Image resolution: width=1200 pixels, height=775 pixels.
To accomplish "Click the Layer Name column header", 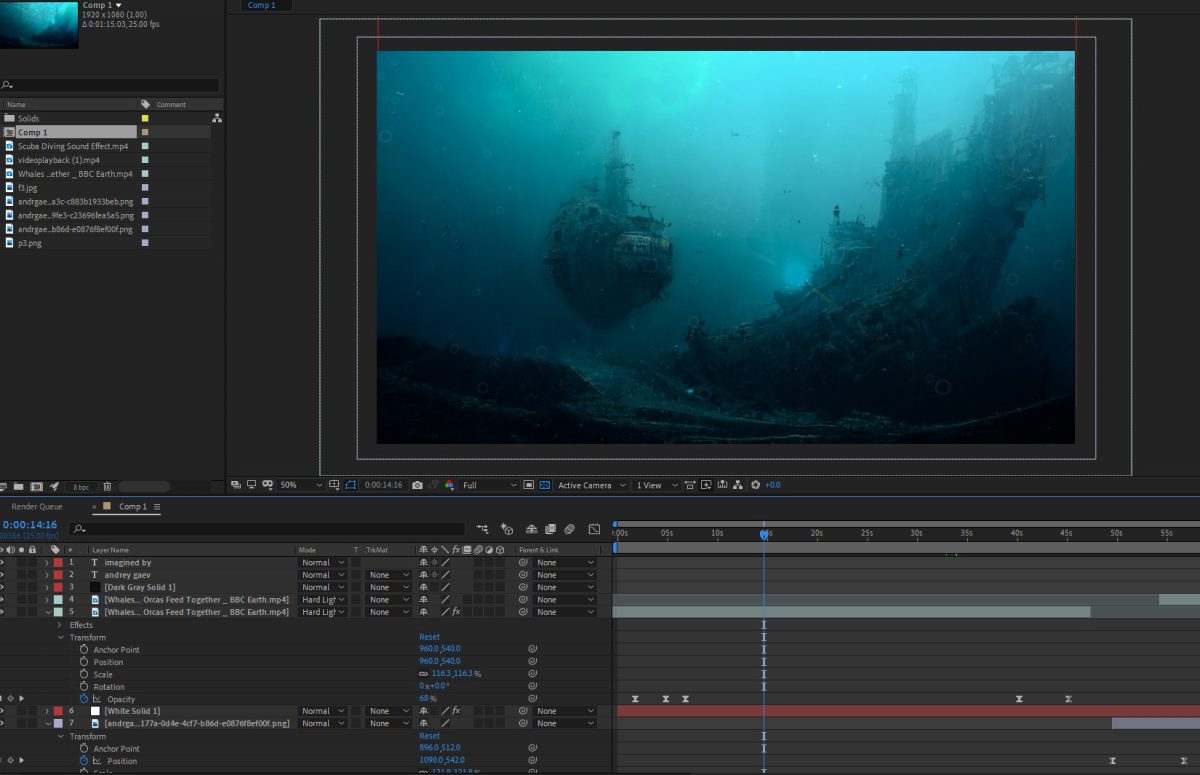I will [x=110, y=550].
